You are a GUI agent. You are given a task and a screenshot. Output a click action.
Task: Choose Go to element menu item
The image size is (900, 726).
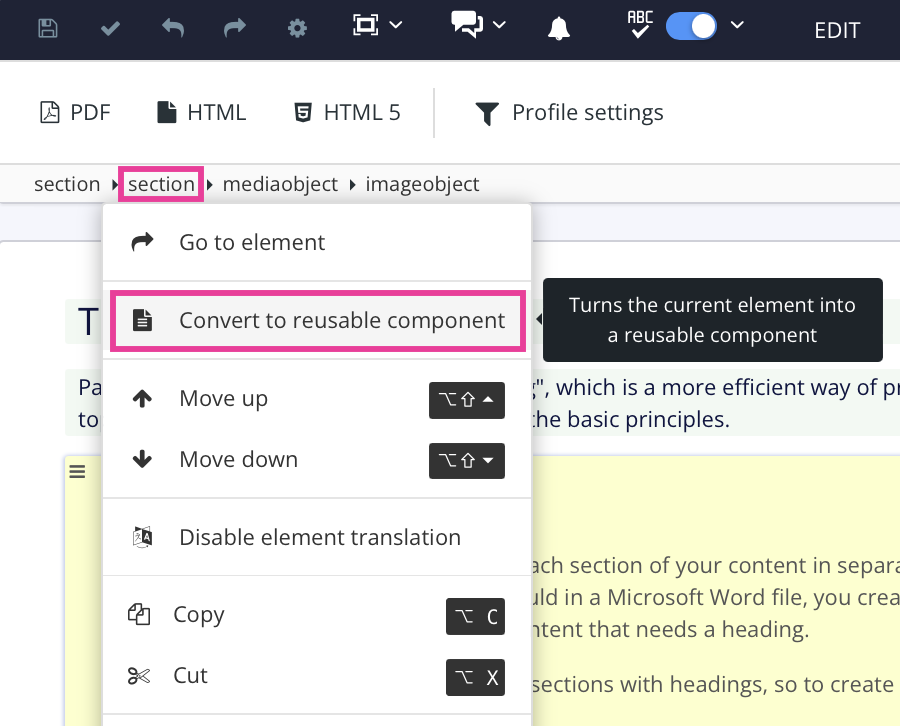click(x=252, y=242)
